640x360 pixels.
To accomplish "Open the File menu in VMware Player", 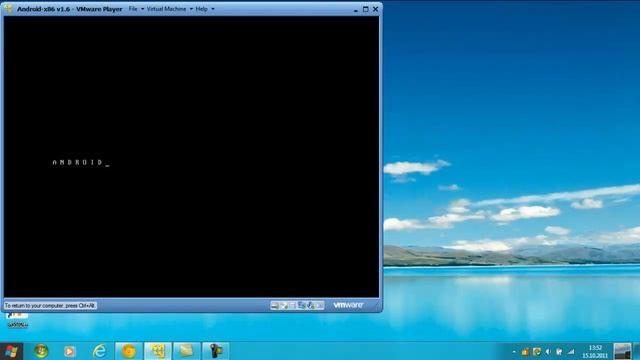I will 133,9.
